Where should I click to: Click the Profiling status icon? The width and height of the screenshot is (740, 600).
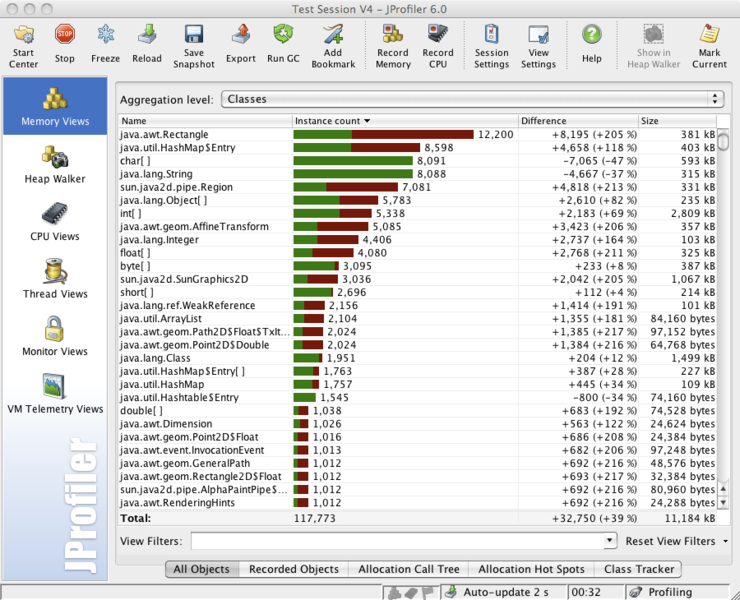[636, 592]
